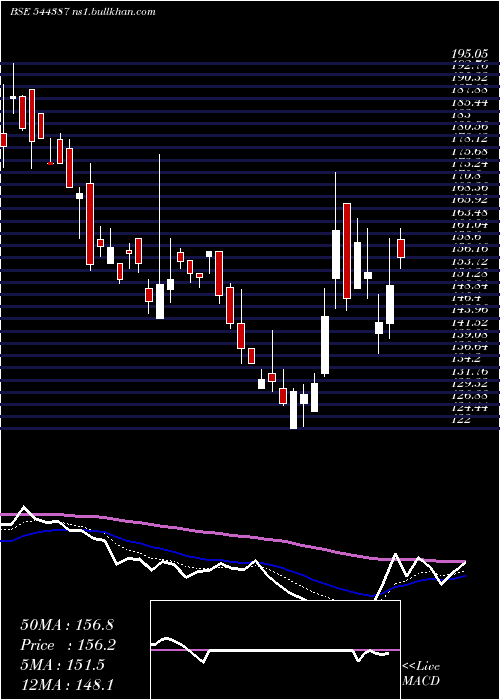Click the ns1.bullkhan.com source label
The height and width of the screenshot is (700, 500).
tap(113, 12)
